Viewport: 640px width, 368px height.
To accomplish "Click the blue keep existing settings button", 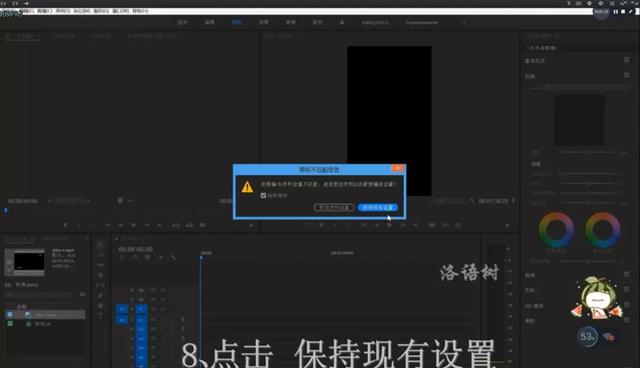I will [378, 208].
